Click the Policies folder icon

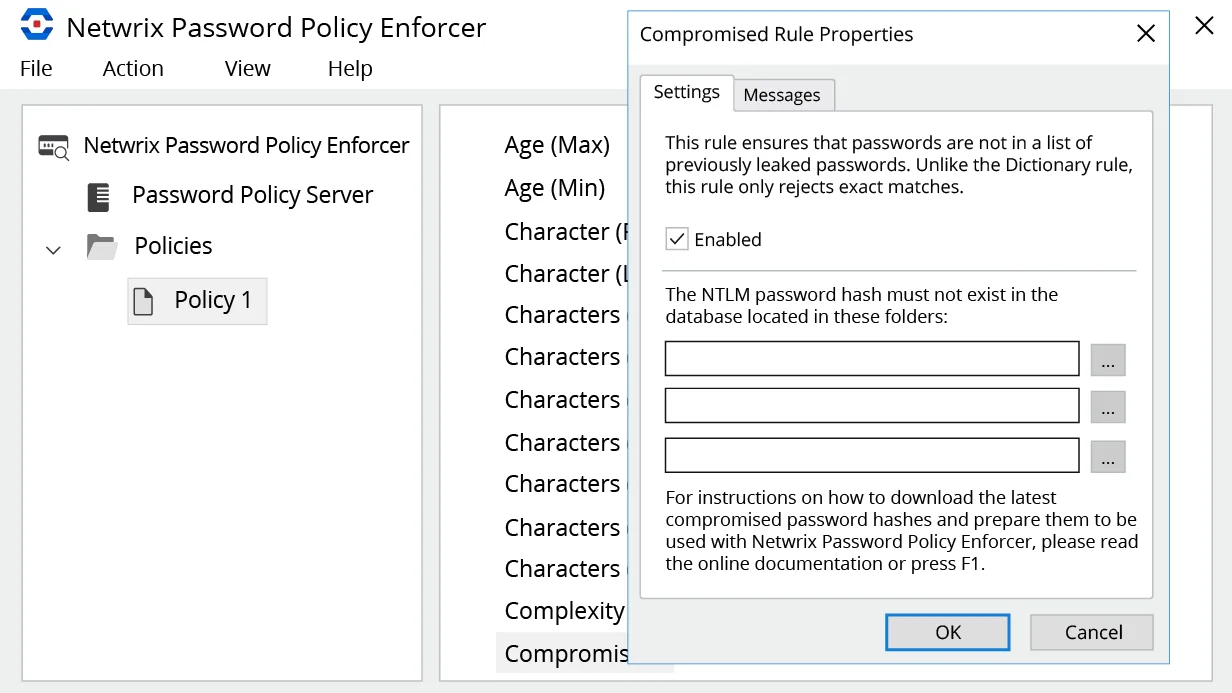pyautogui.click(x=101, y=246)
